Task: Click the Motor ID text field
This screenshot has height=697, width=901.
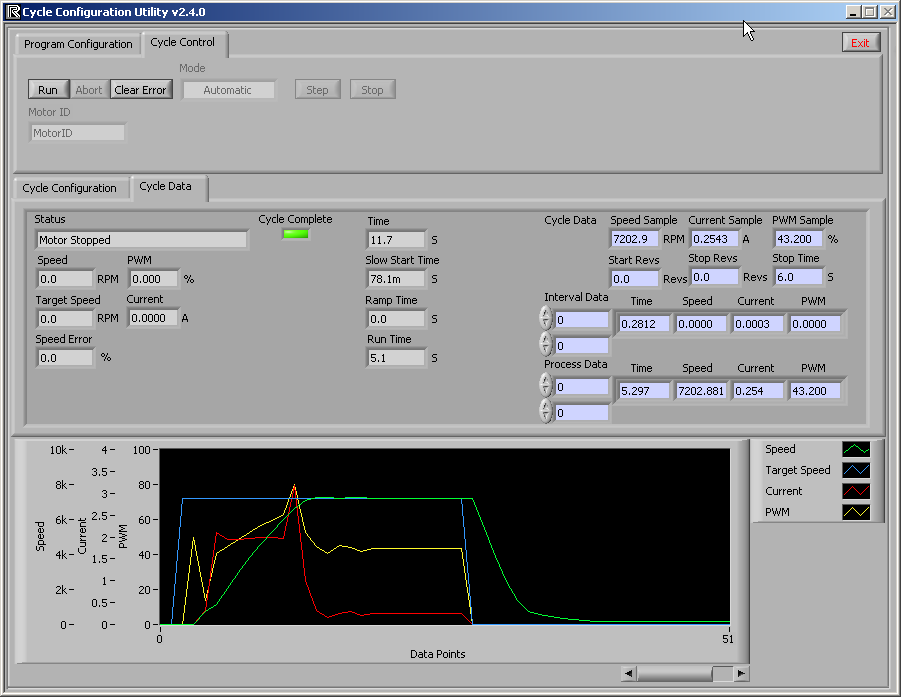Action: click(x=77, y=133)
